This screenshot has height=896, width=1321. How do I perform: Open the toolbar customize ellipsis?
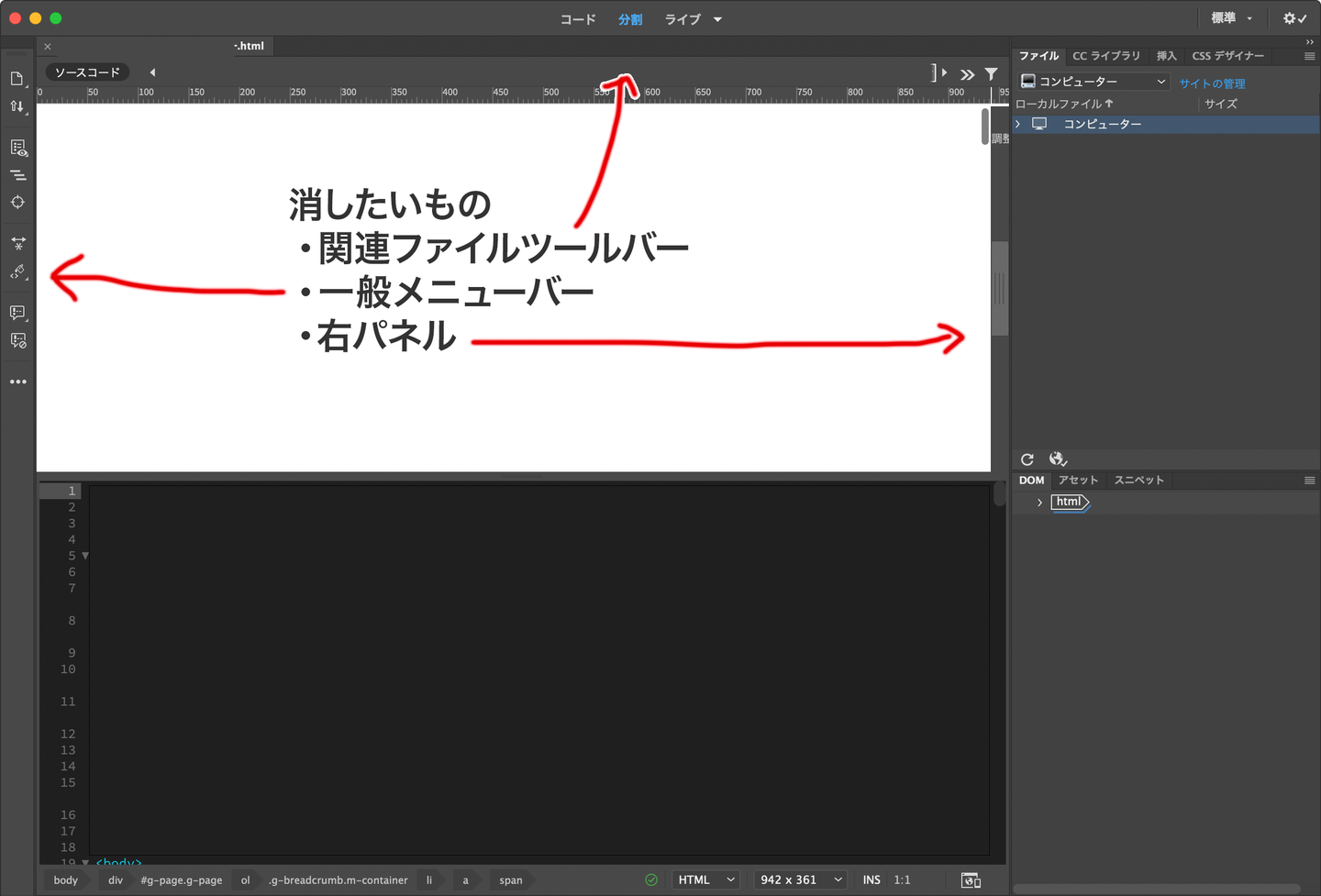[17, 382]
